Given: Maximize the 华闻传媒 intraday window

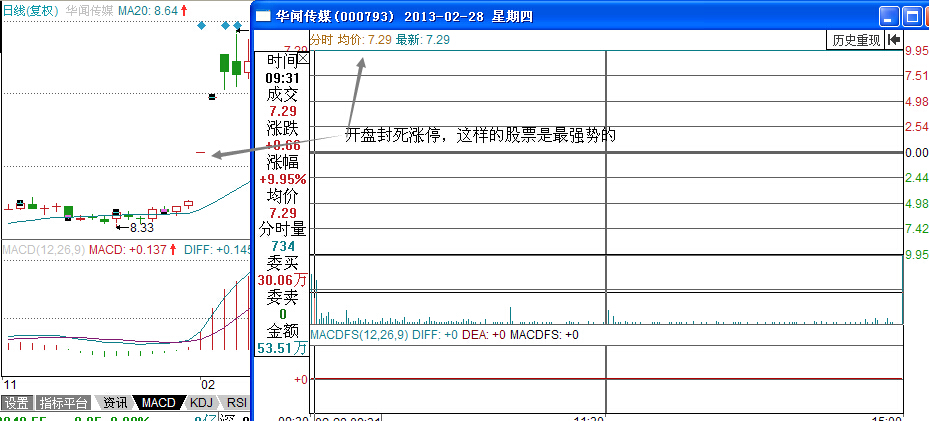Looking at the screenshot, I should [x=910, y=16].
